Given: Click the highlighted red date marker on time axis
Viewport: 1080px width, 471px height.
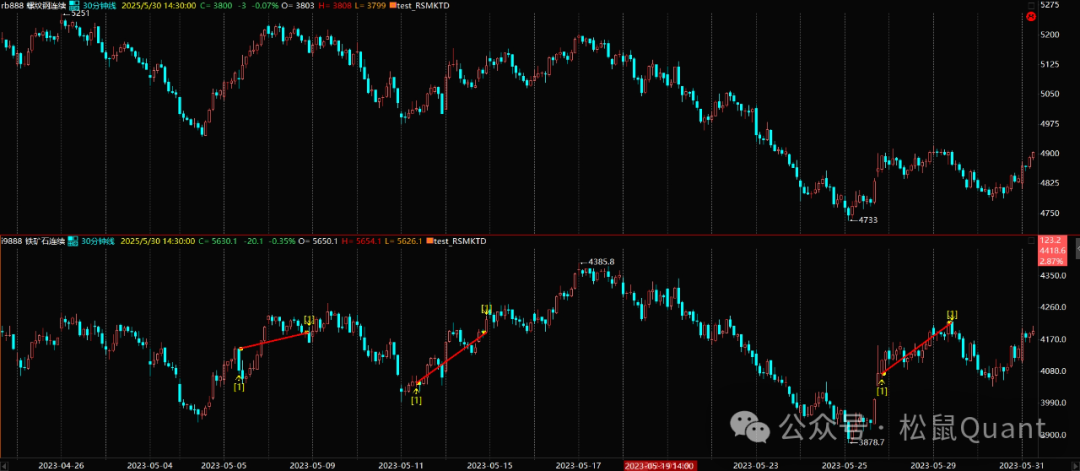Looking at the screenshot, I should pyautogui.click(x=660, y=465).
